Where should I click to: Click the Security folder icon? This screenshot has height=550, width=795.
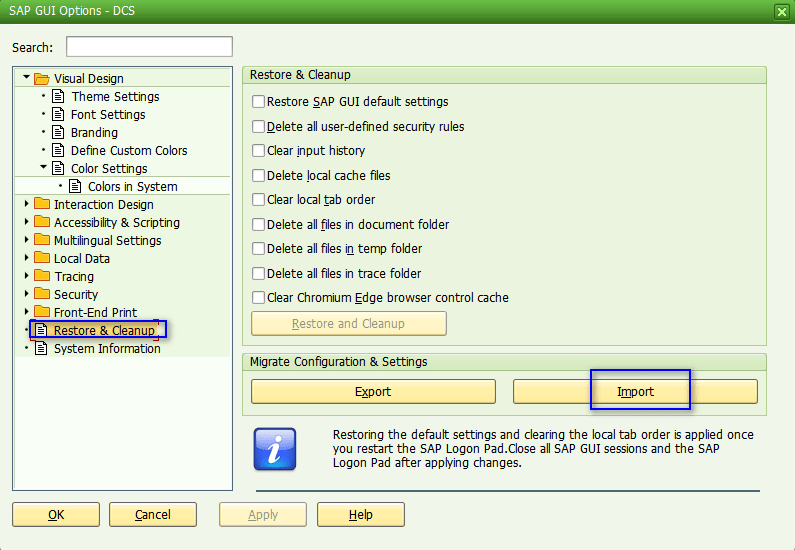coord(41,295)
